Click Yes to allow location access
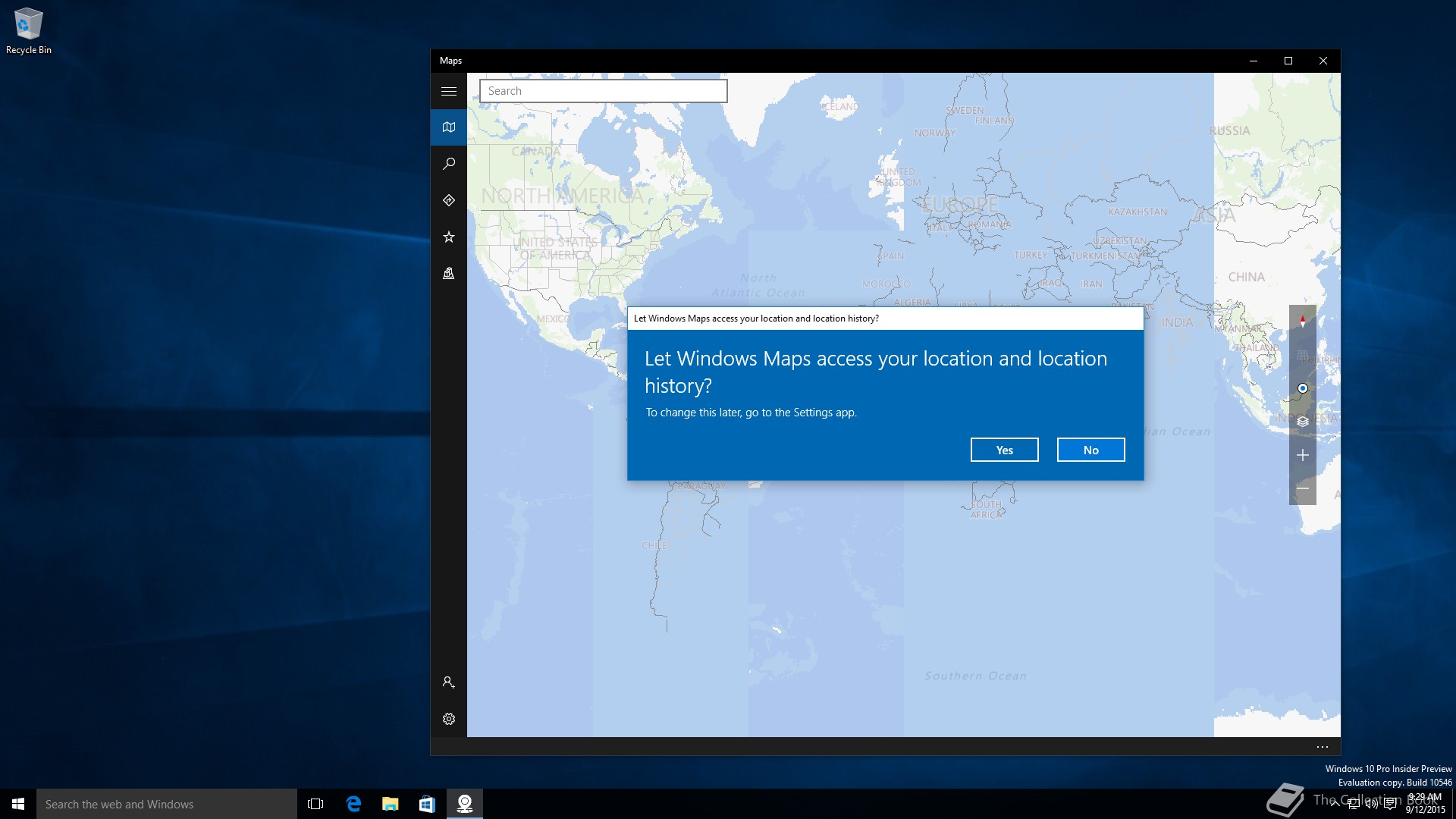The image size is (1456, 819). [1005, 450]
